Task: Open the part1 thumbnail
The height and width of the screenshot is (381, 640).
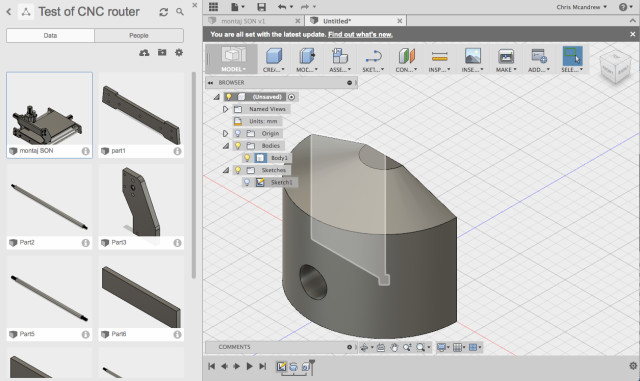Action: (x=141, y=109)
